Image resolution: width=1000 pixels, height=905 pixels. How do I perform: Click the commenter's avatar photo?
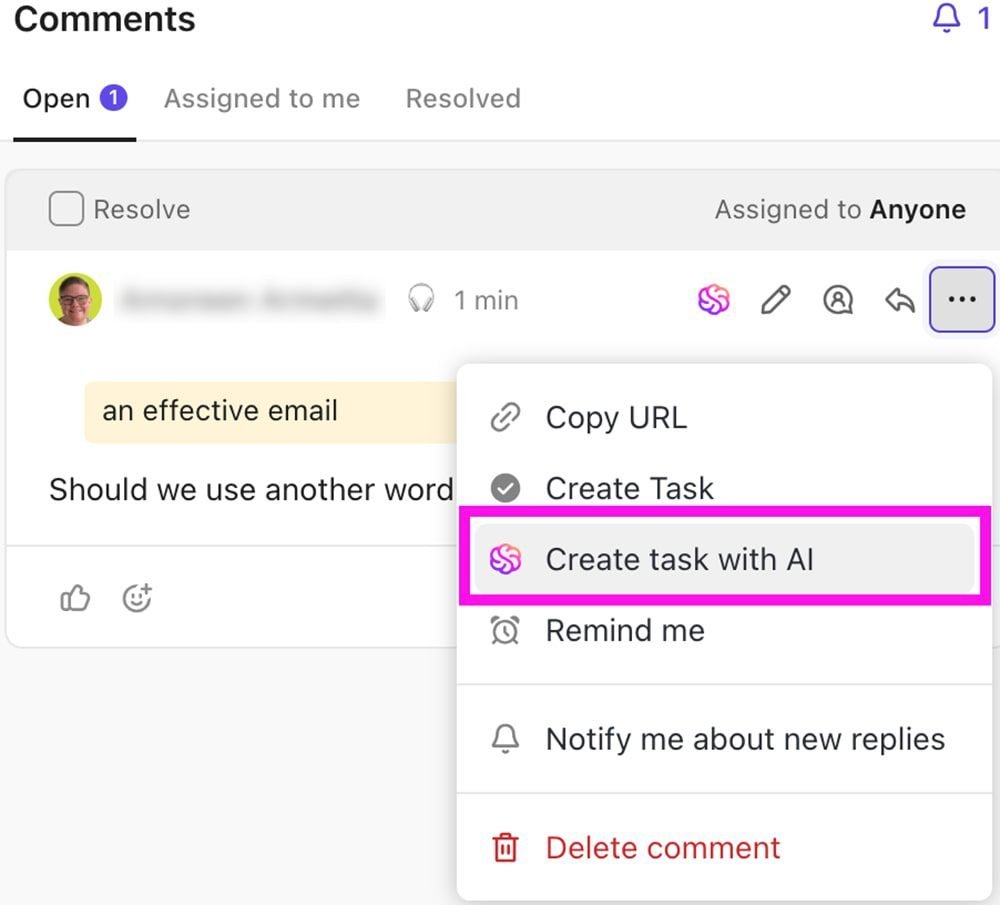(75, 299)
